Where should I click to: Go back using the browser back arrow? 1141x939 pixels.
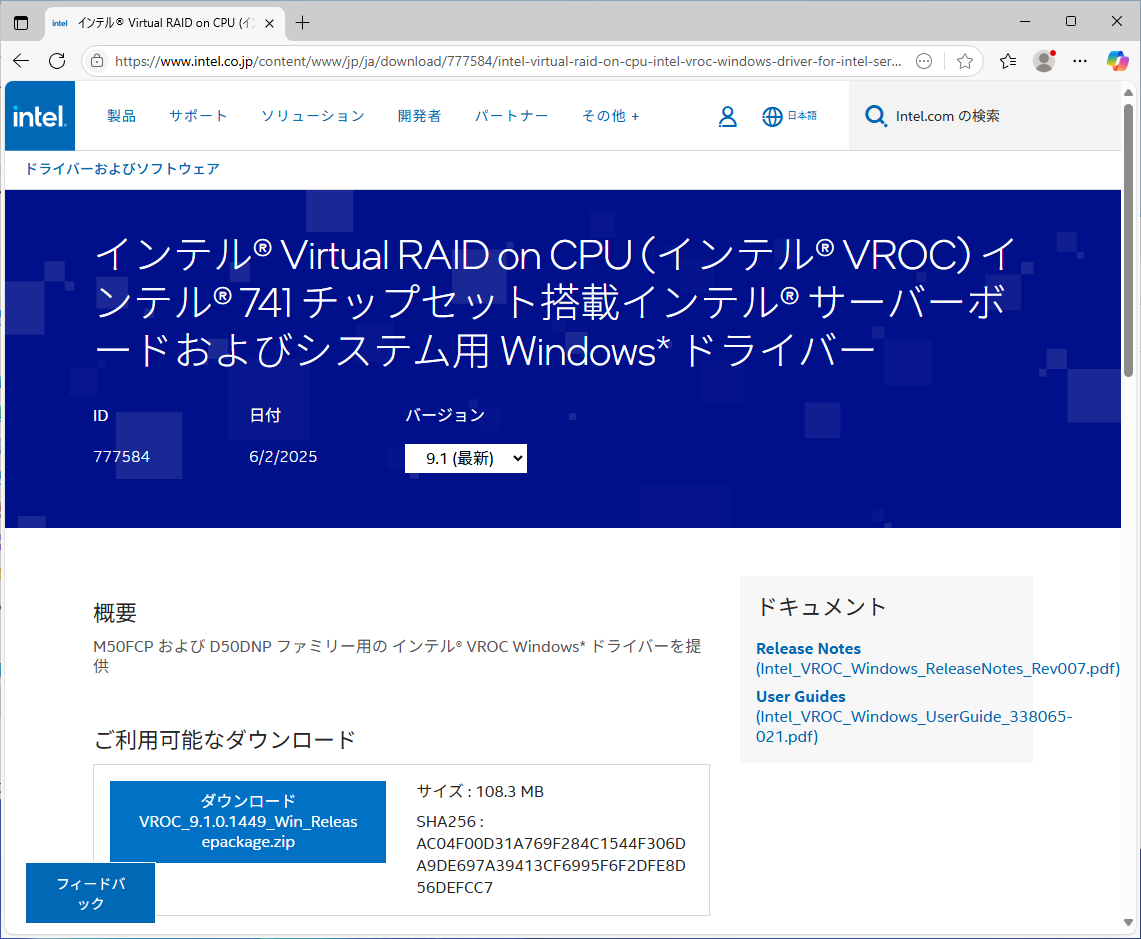(x=21, y=61)
